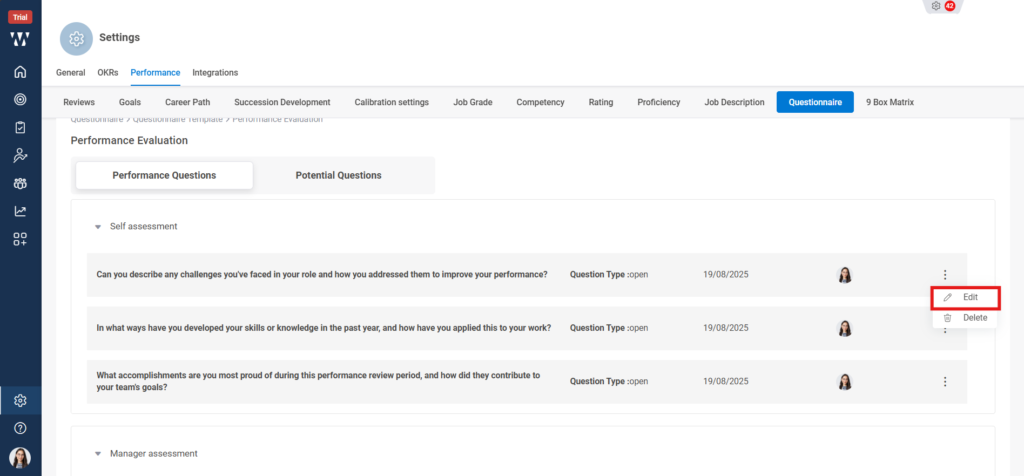Select the Questionnaire sub-tab
This screenshot has width=1024, height=476.
click(x=815, y=102)
